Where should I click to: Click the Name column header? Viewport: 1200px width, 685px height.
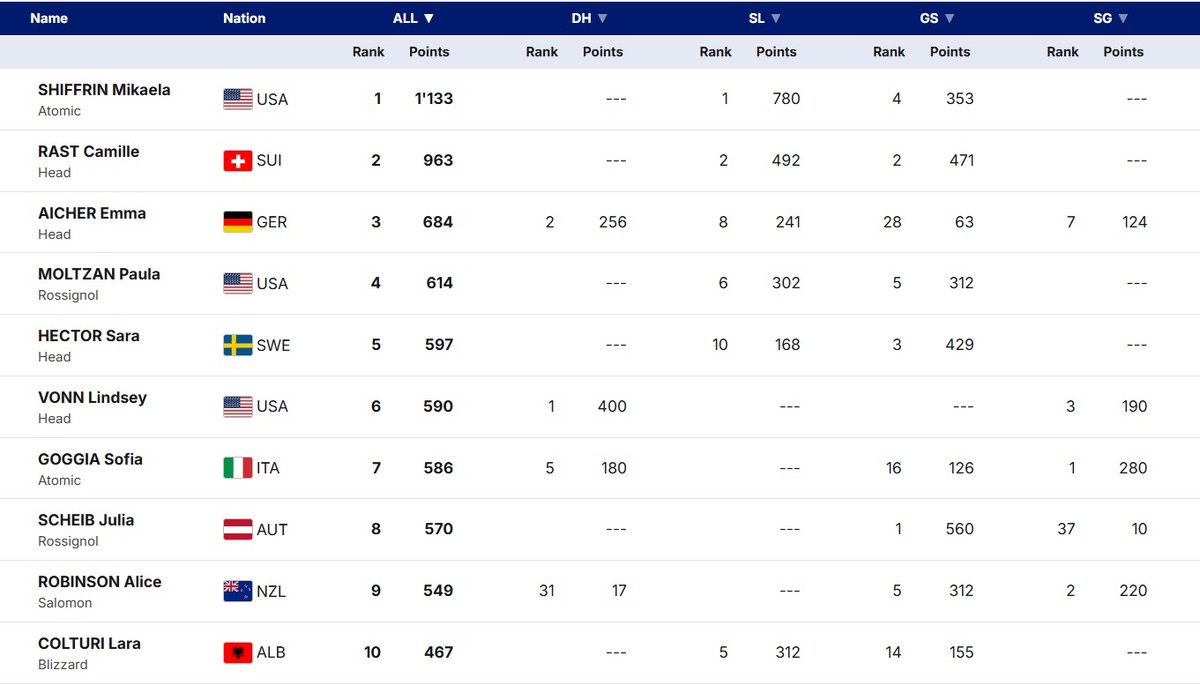click(x=49, y=18)
